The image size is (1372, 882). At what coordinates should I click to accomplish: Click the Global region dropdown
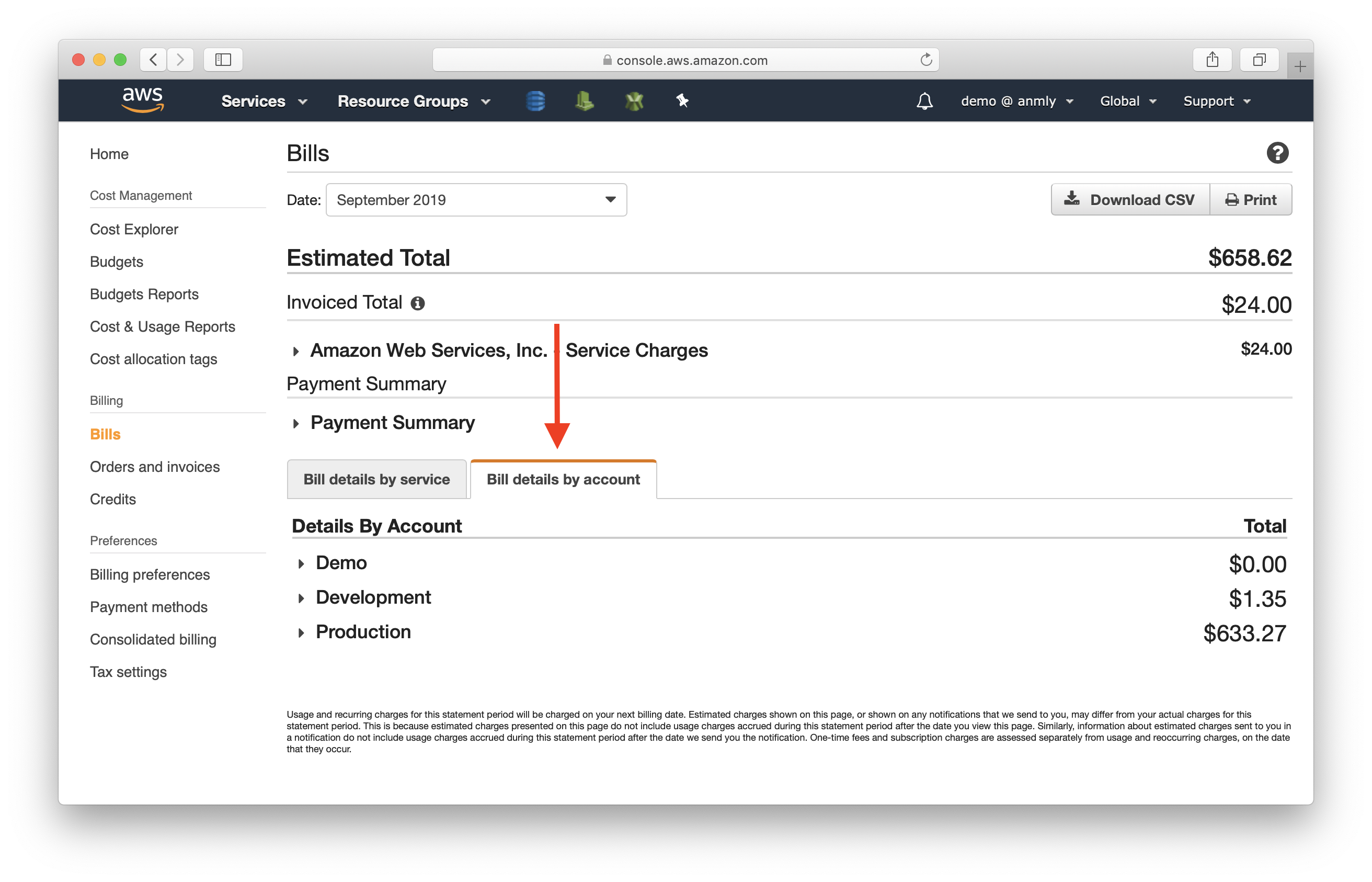1128,100
